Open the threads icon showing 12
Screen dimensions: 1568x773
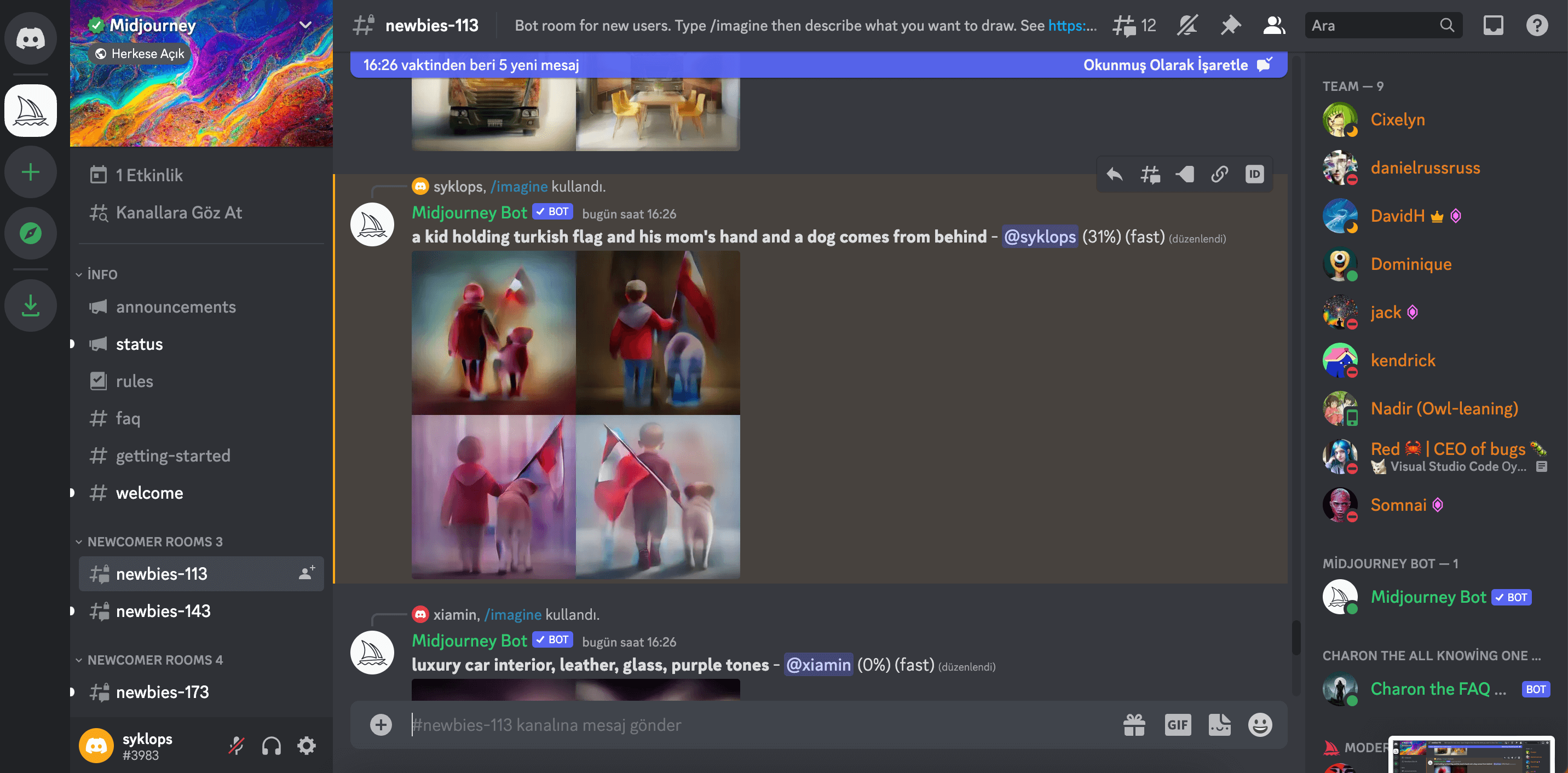(x=1134, y=26)
